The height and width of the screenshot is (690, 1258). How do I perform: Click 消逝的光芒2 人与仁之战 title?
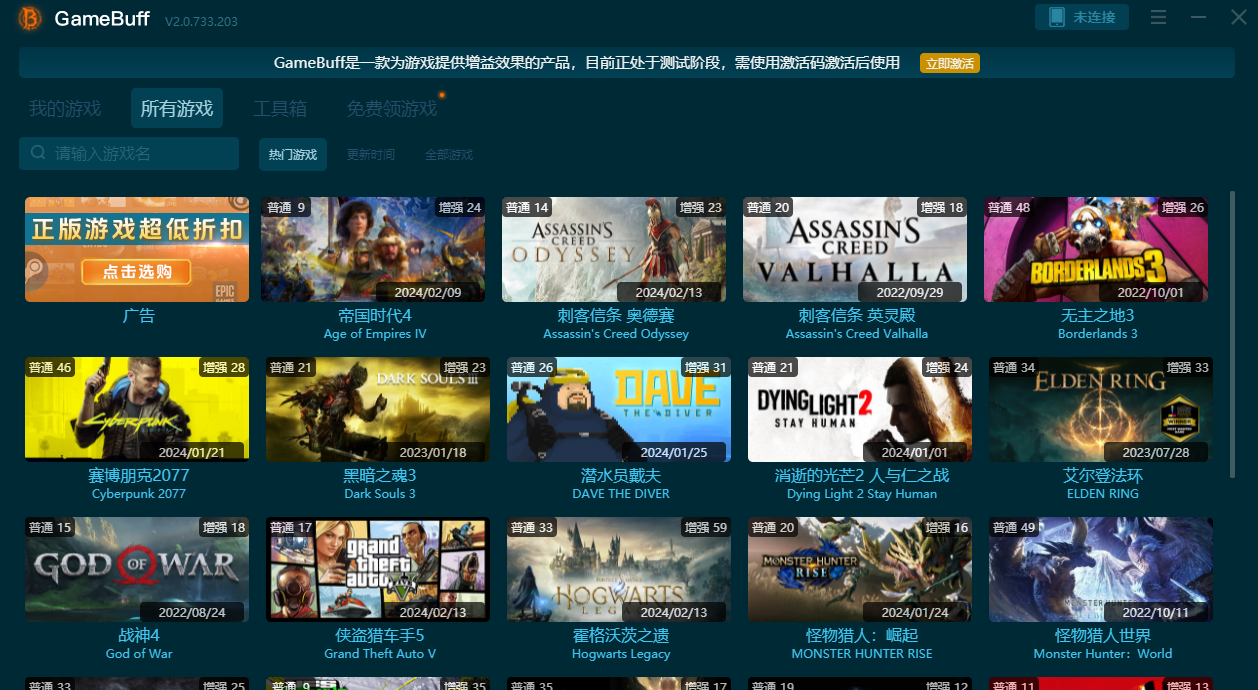pyautogui.click(x=862, y=475)
